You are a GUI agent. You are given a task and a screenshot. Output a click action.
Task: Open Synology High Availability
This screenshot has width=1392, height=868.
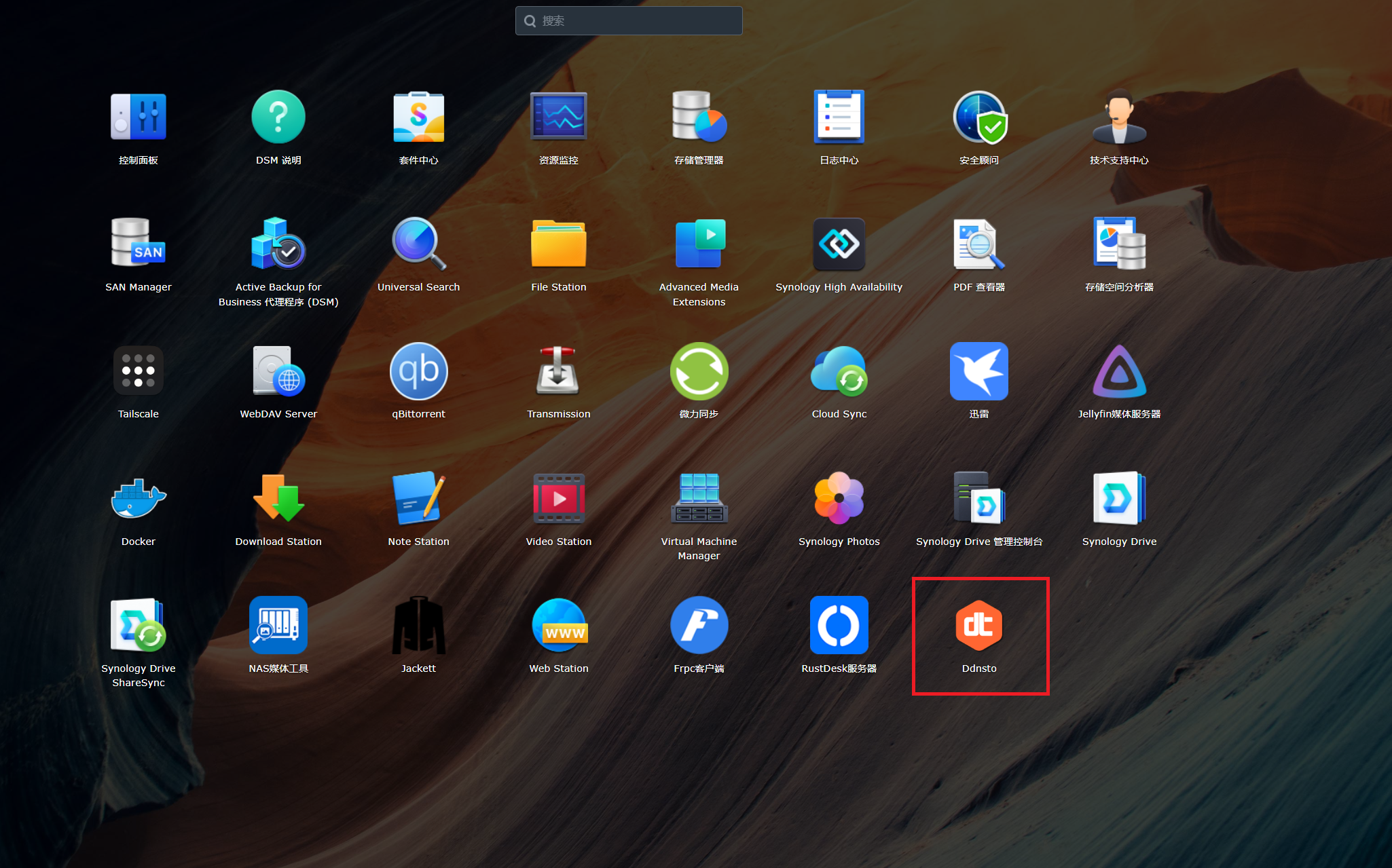[839, 245]
